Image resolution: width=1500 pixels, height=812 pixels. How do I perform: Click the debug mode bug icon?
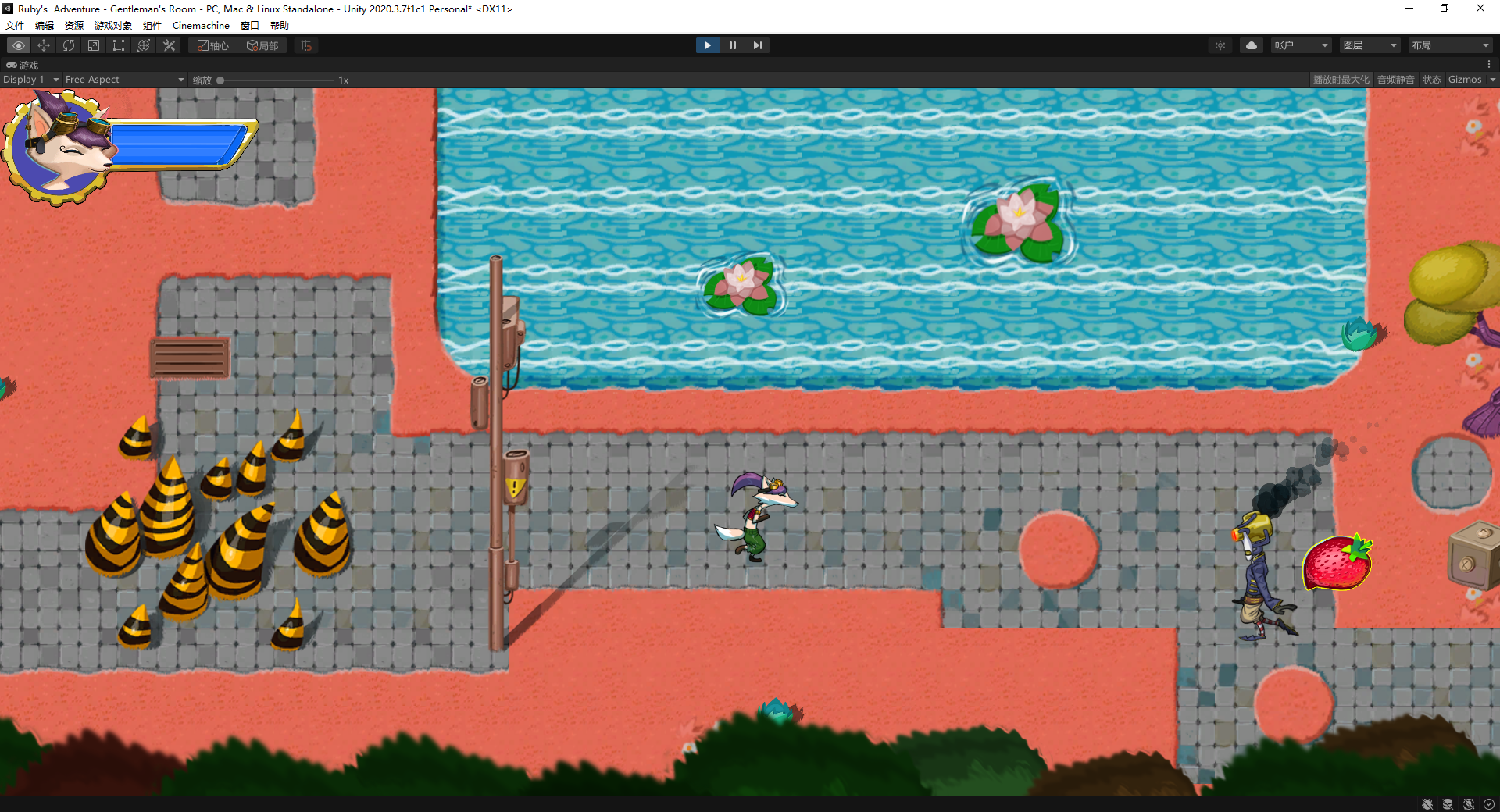pyautogui.click(x=1427, y=804)
